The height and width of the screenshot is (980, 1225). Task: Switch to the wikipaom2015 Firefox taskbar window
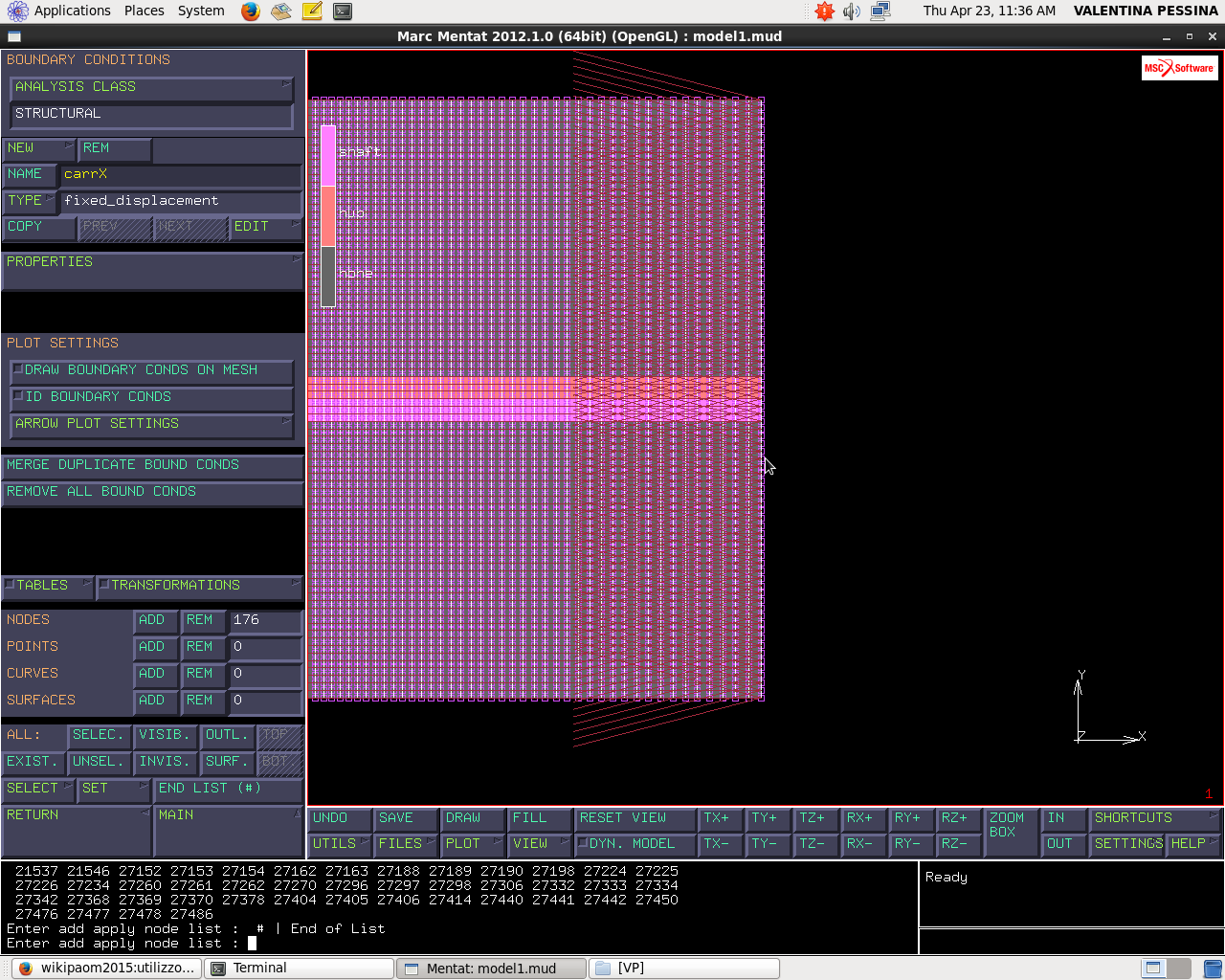click(x=107, y=968)
